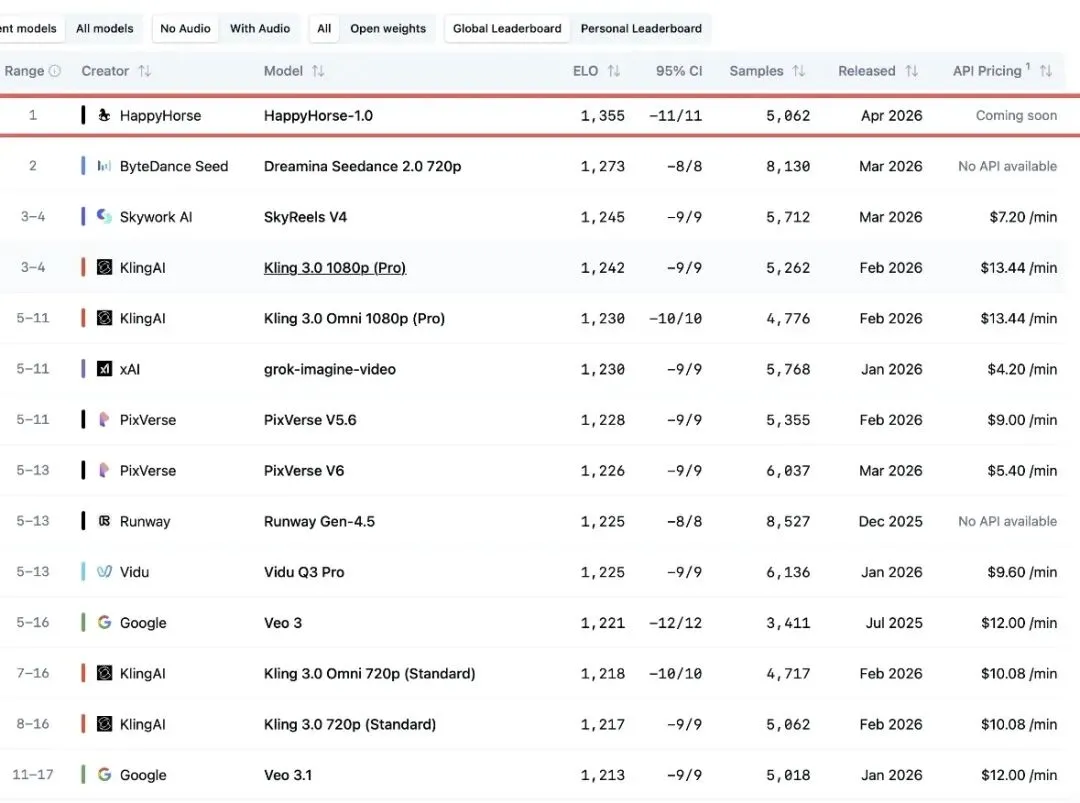This screenshot has height=803, width=1080.
Task: Click the ByteDance Seed creator name
Action: pos(174,166)
